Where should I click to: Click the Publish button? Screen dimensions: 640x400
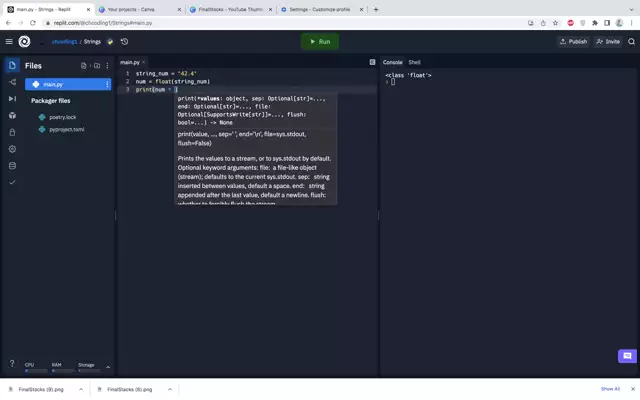(x=573, y=42)
